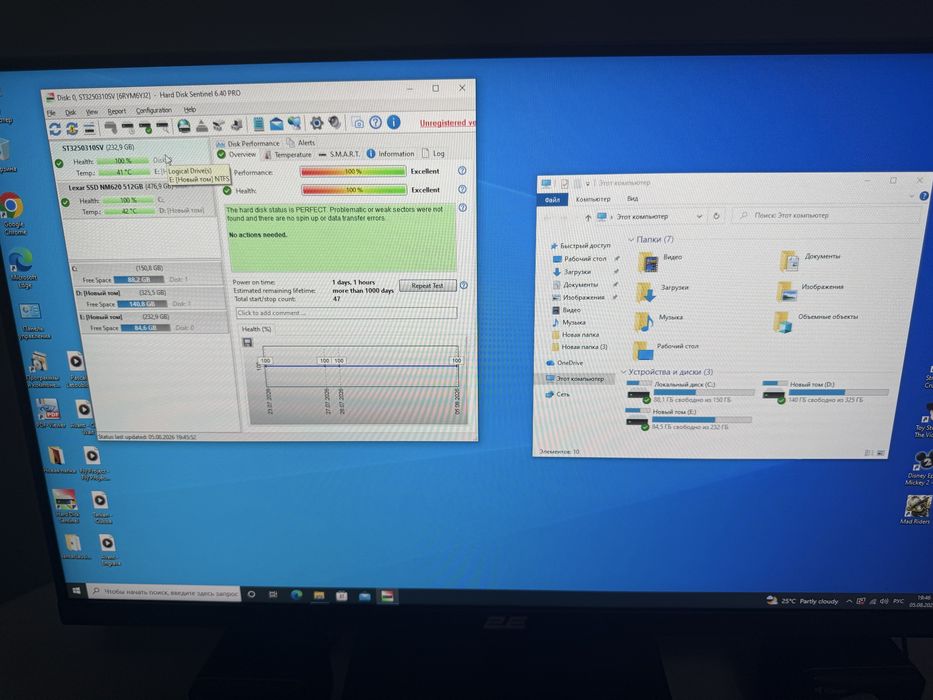
Task: Open Task View on the taskbar
Action: click(x=273, y=595)
